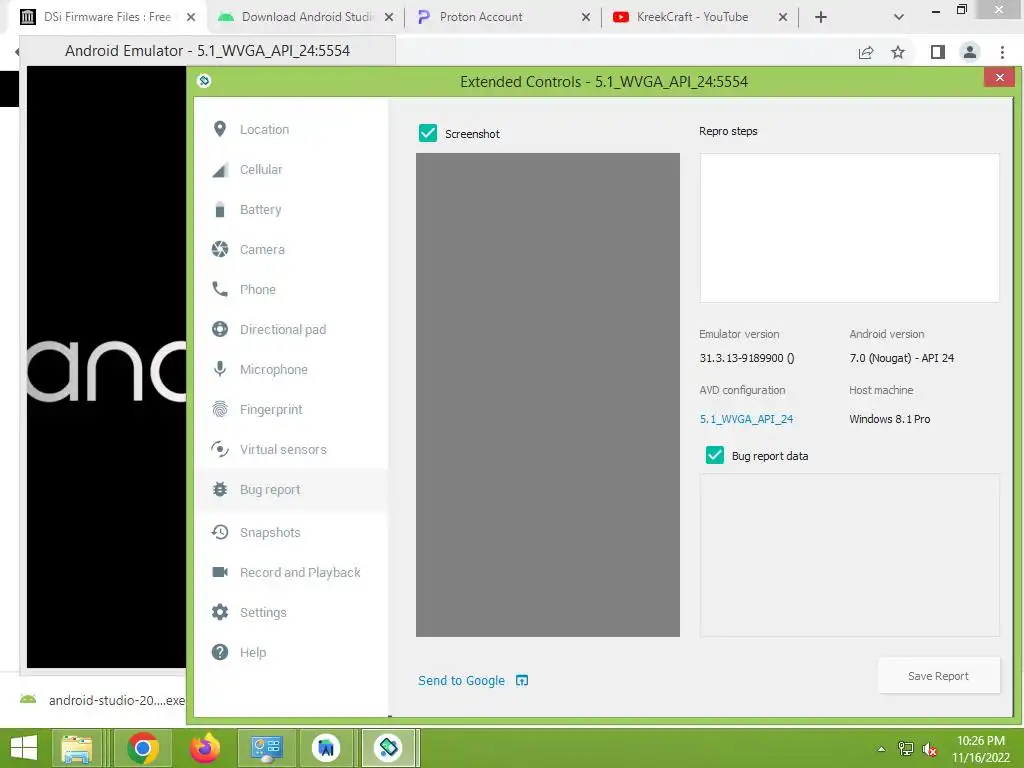Open the Chrome profile avatar

coord(970,52)
